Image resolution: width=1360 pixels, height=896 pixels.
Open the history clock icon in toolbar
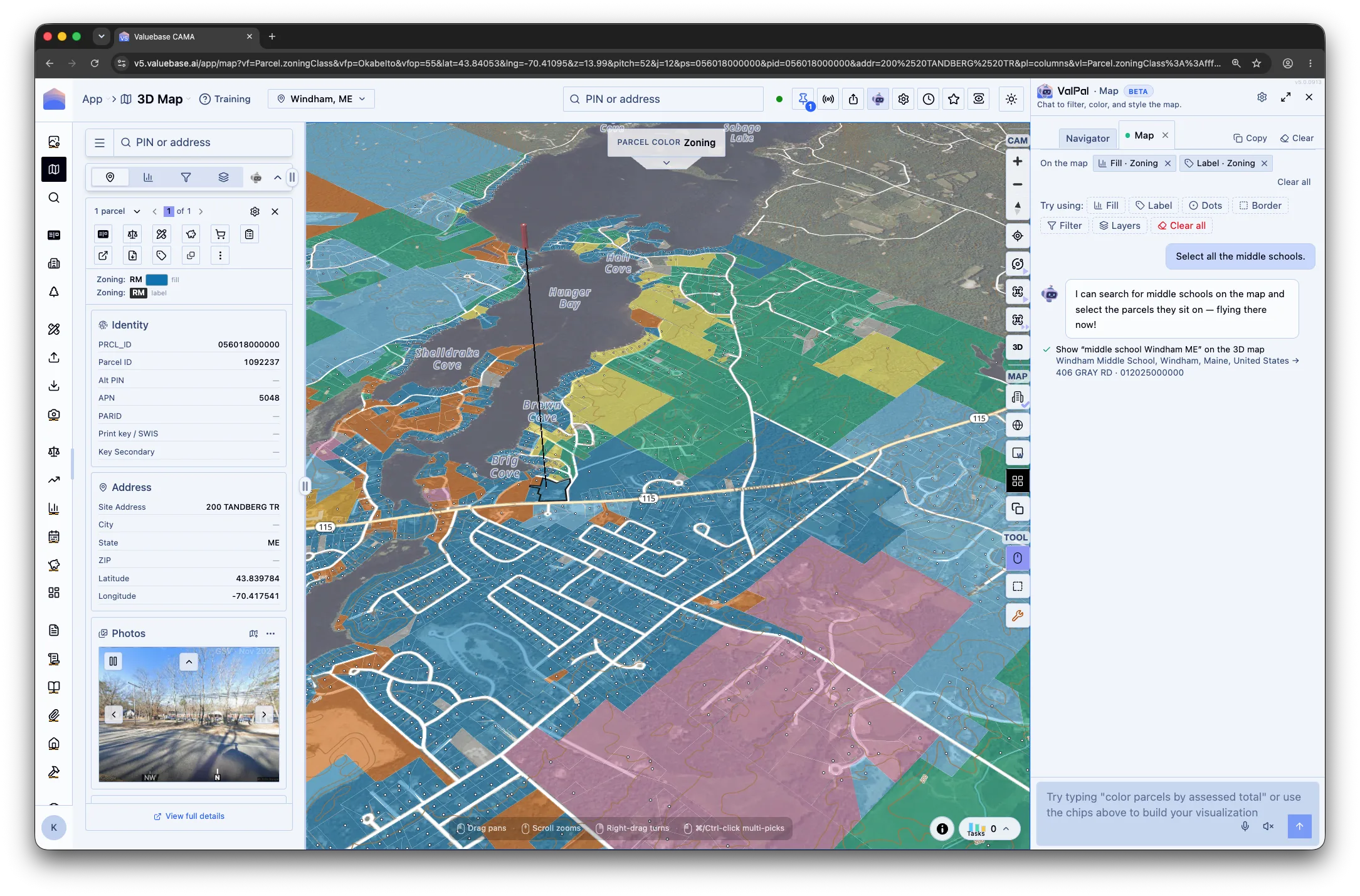tap(929, 99)
